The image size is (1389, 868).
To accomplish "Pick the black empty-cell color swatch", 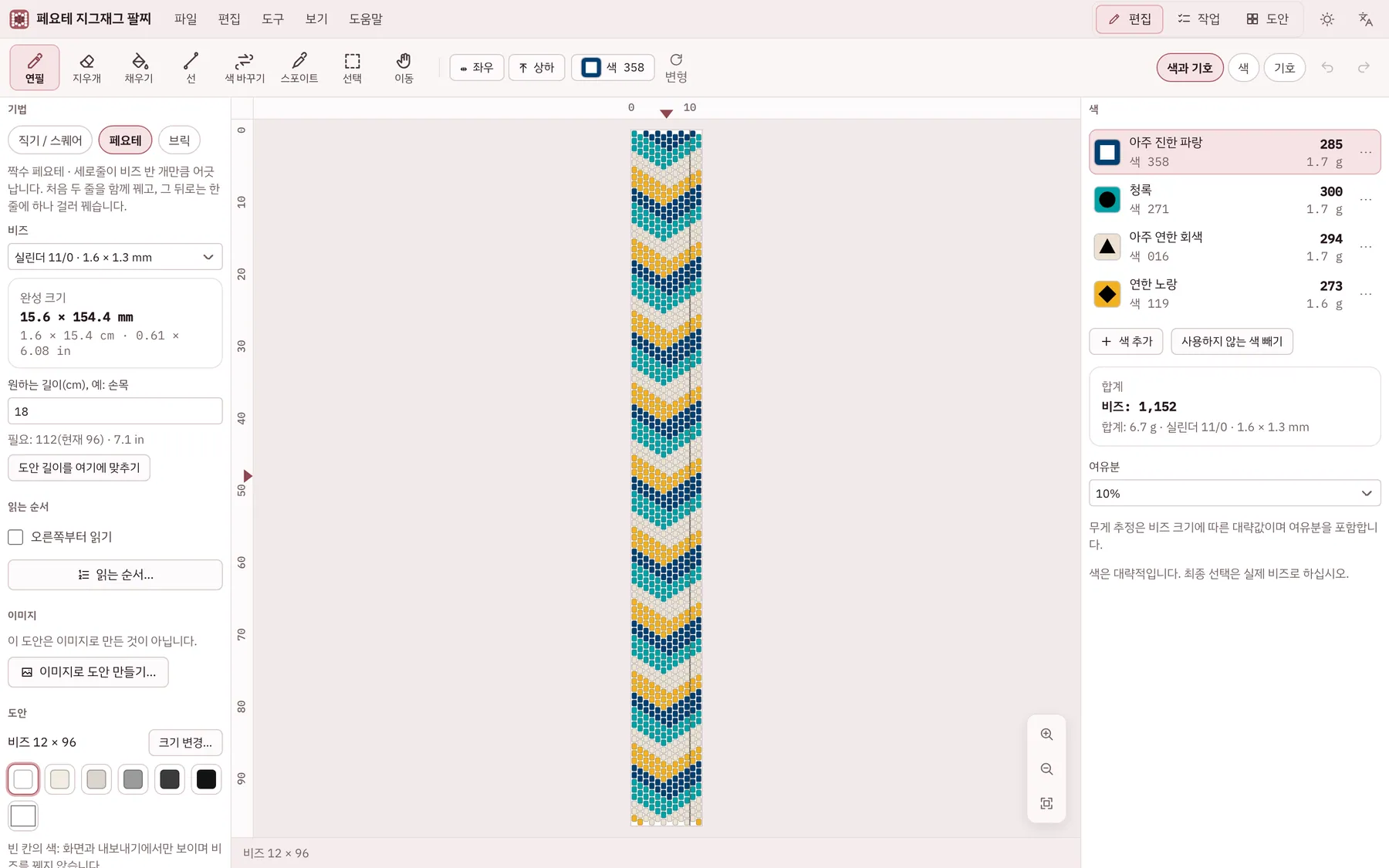I will (x=206, y=779).
